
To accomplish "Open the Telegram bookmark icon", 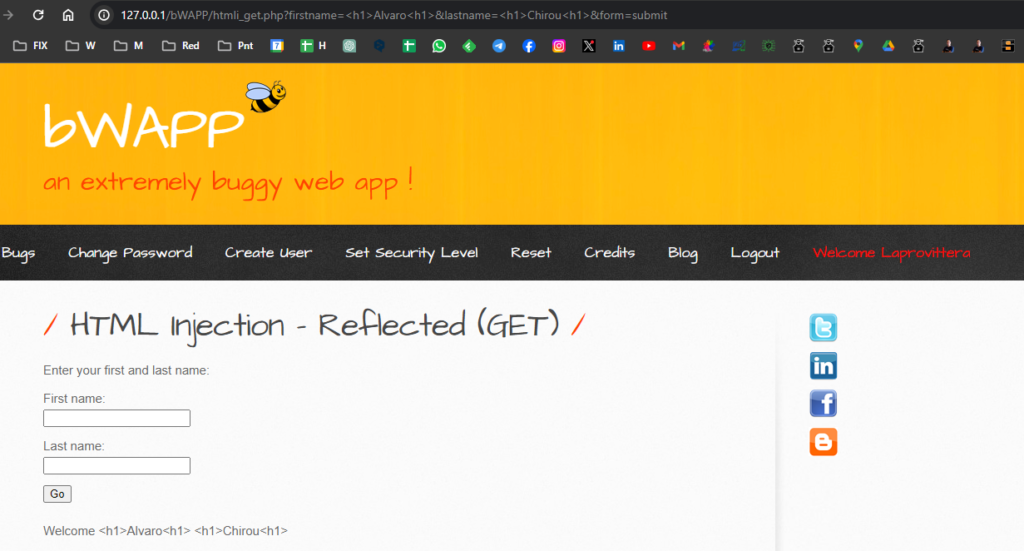I will point(499,46).
